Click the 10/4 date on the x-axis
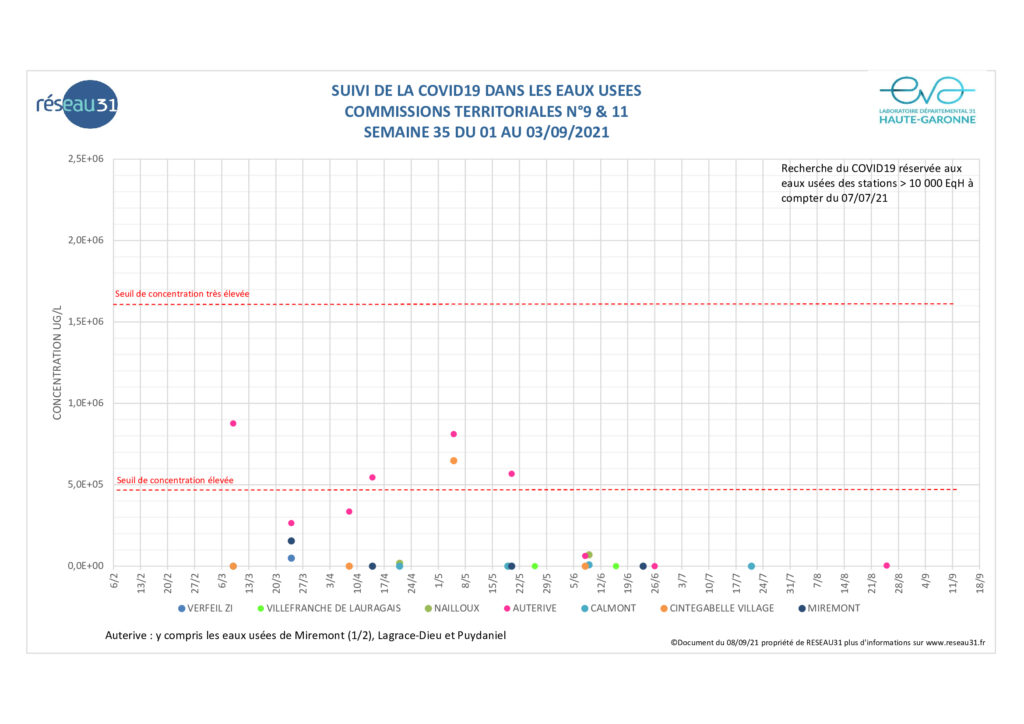 (357, 583)
